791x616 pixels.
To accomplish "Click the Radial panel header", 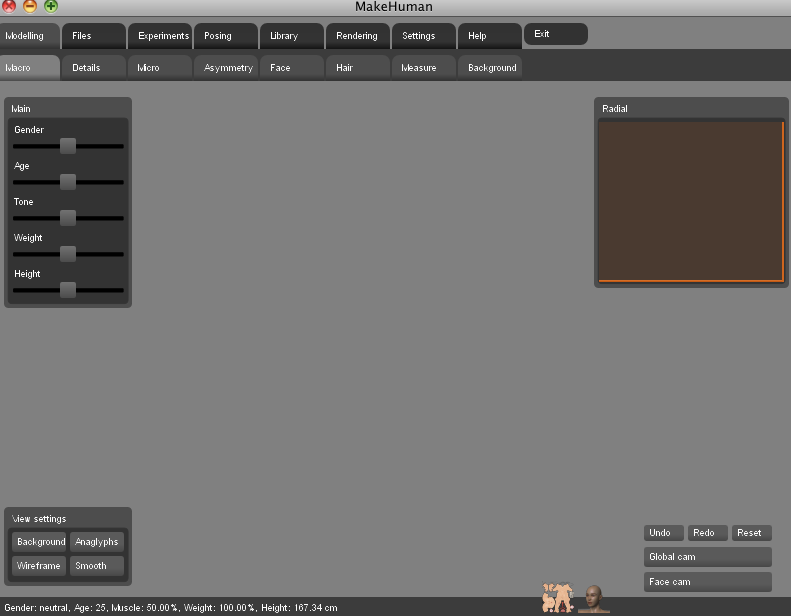I will (x=691, y=108).
